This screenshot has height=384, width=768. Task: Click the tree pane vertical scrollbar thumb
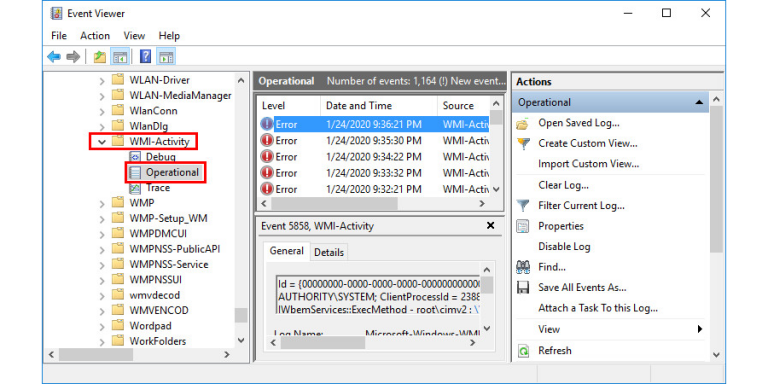coord(240,315)
